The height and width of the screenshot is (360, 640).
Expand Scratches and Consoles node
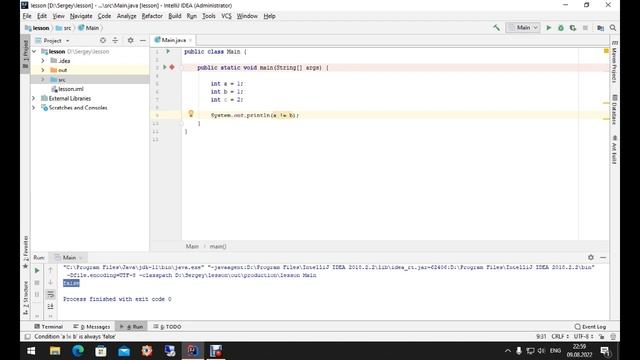(x=34, y=108)
